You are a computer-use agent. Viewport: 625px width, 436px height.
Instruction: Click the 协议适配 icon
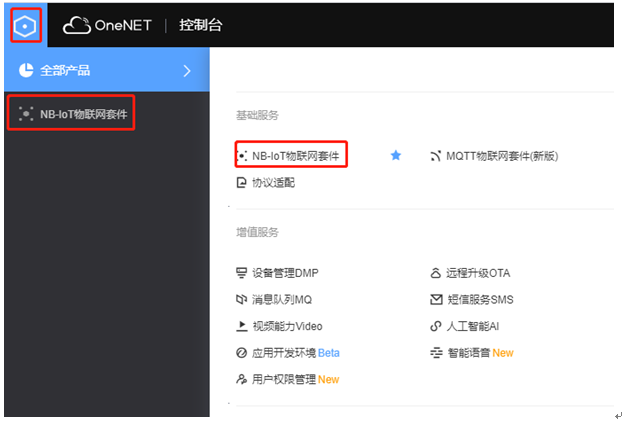point(242,183)
